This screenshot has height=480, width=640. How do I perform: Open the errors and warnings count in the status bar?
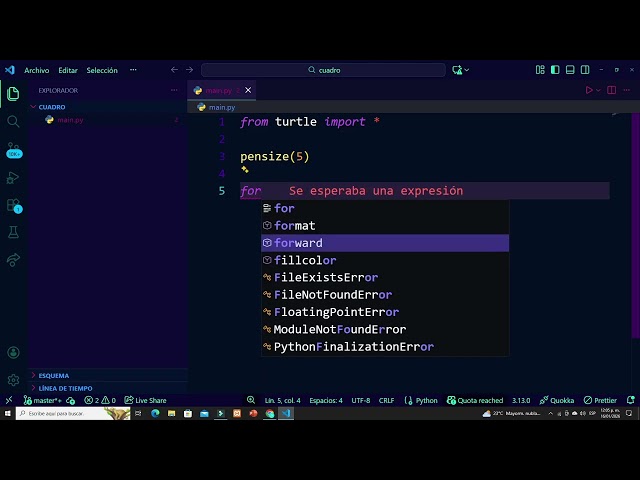100,400
